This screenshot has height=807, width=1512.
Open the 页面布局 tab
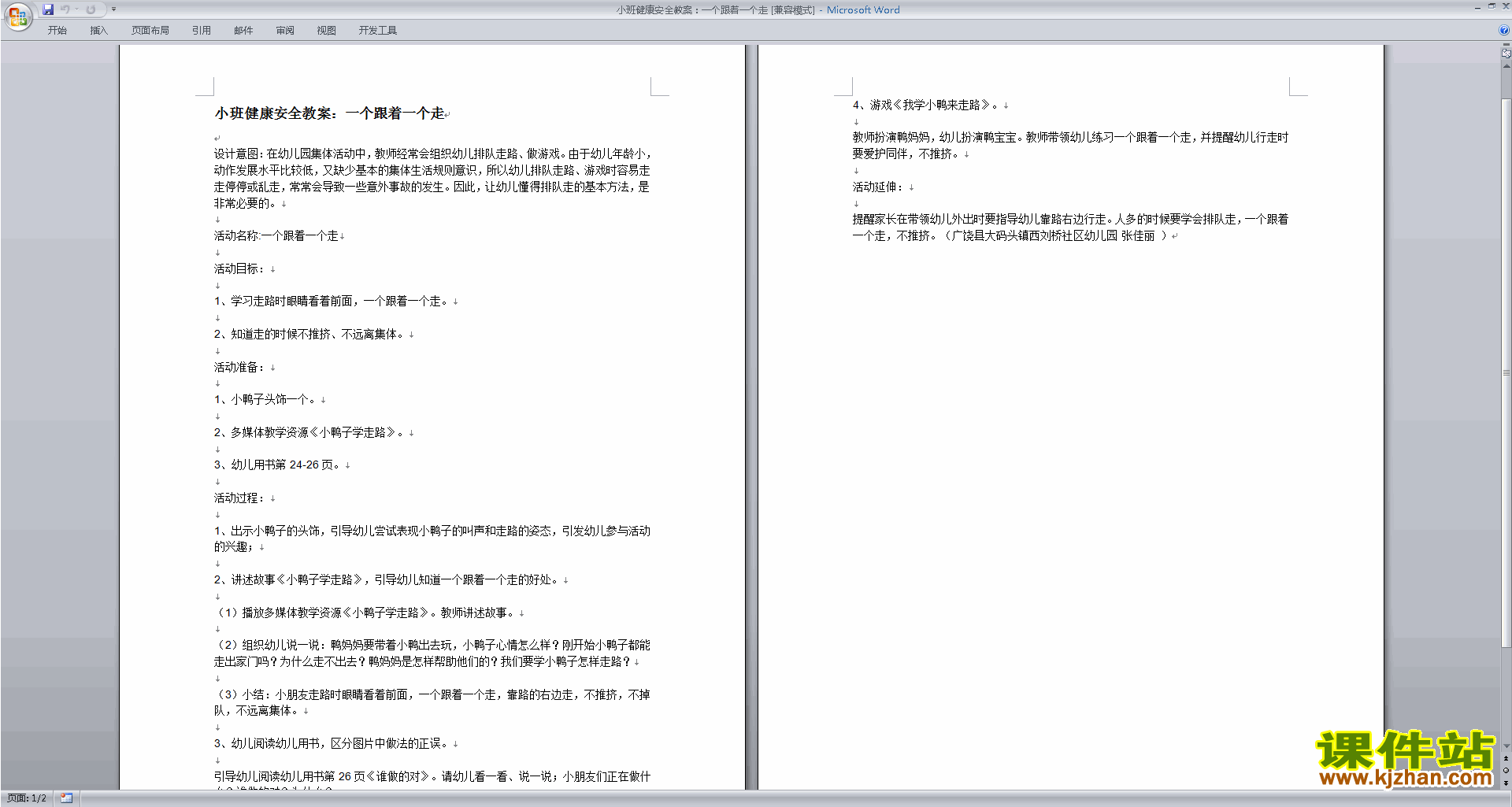[x=150, y=31]
